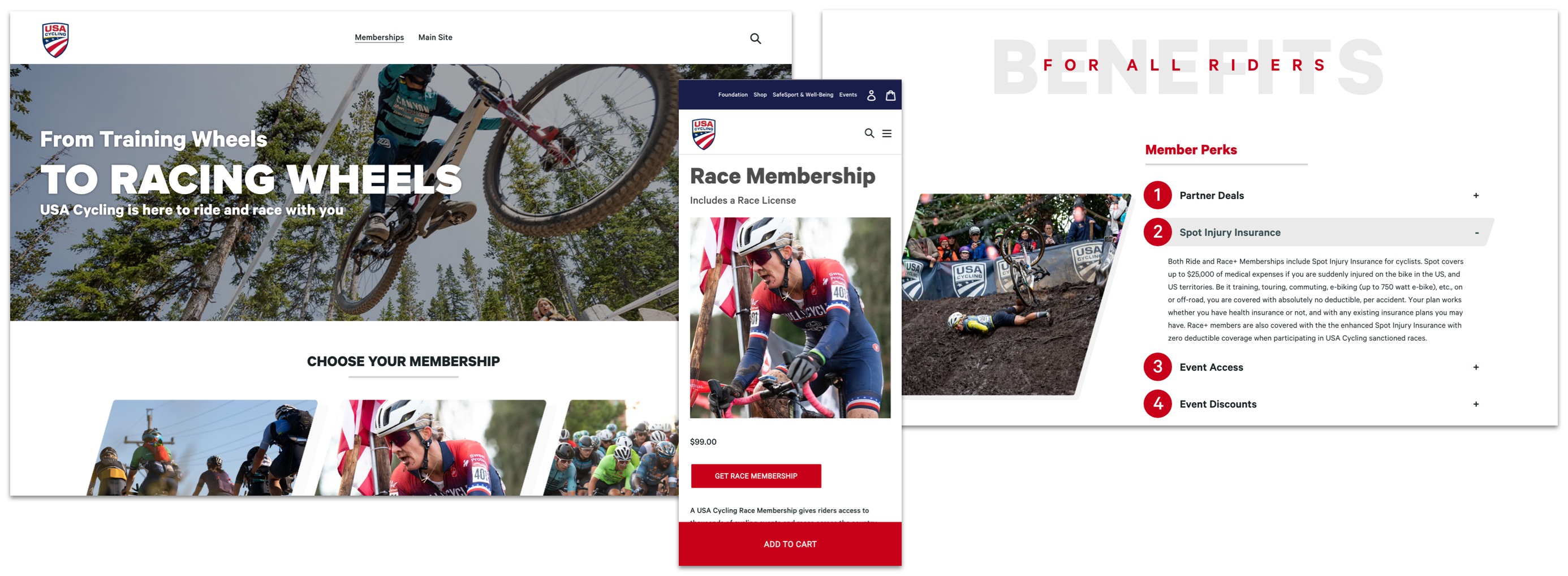Go to Main Site nav link

coord(434,37)
